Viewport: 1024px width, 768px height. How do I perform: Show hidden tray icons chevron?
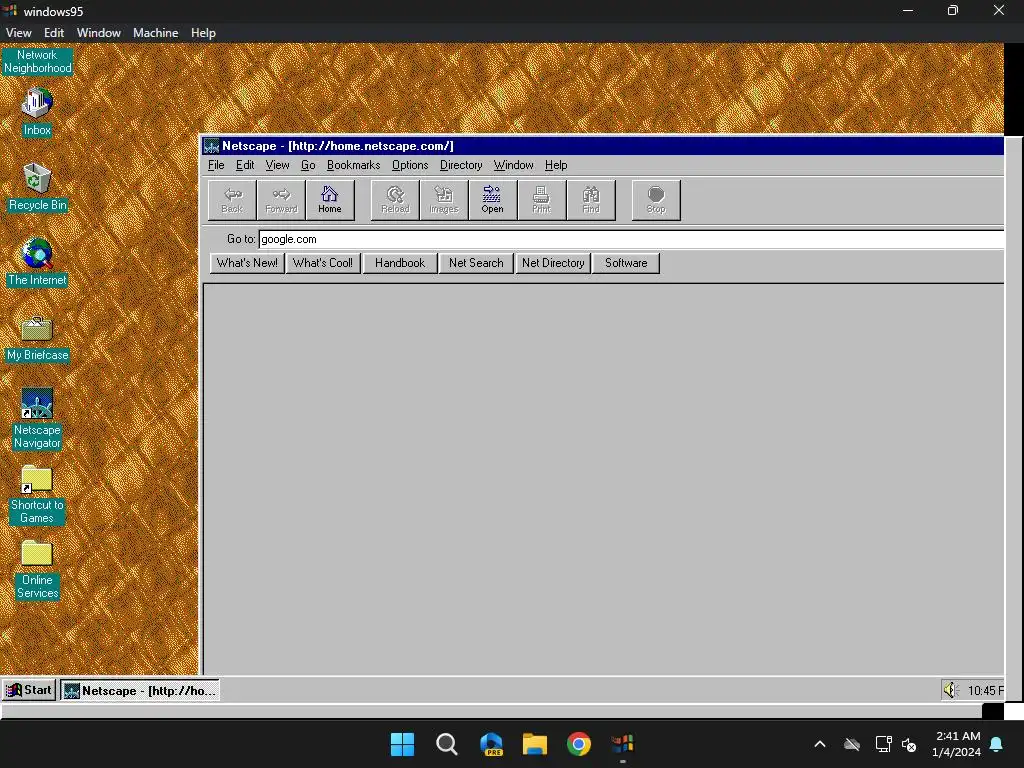click(x=820, y=744)
